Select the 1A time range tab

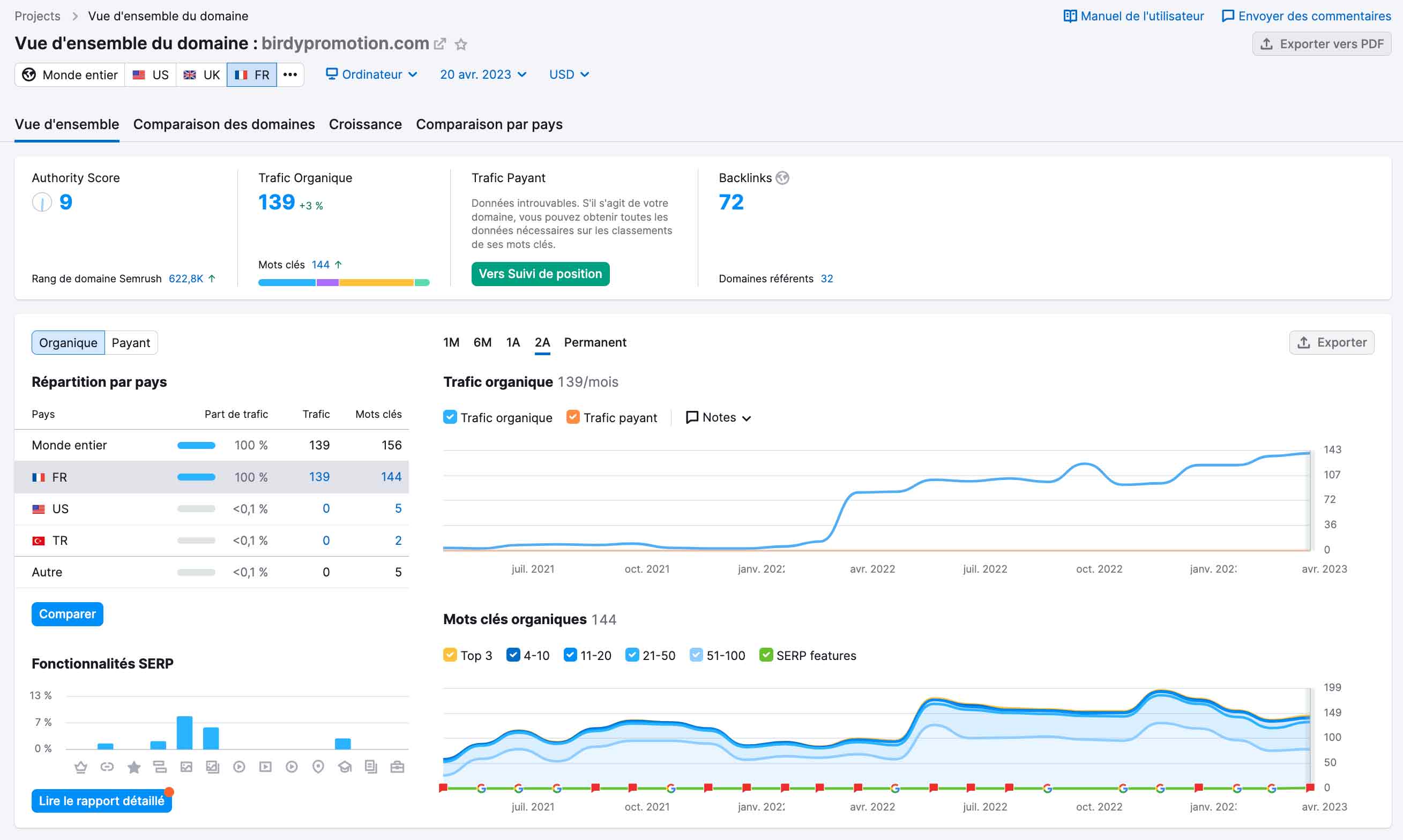[x=512, y=342]
